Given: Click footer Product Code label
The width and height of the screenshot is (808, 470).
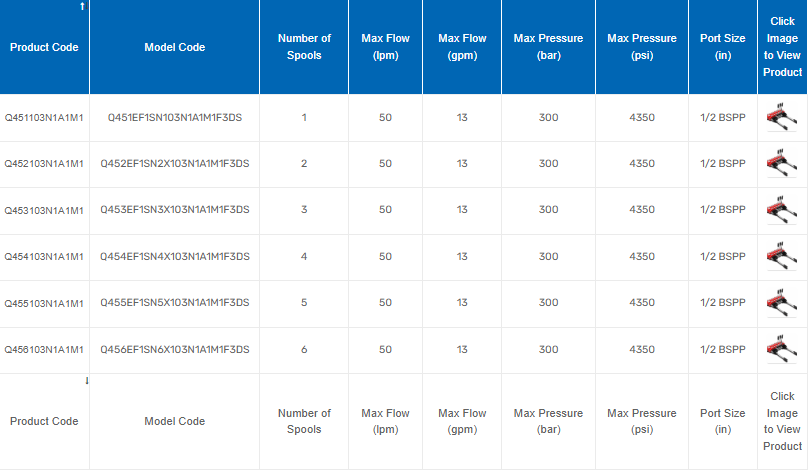Looking at the screenshot, I should click(44, 421).
